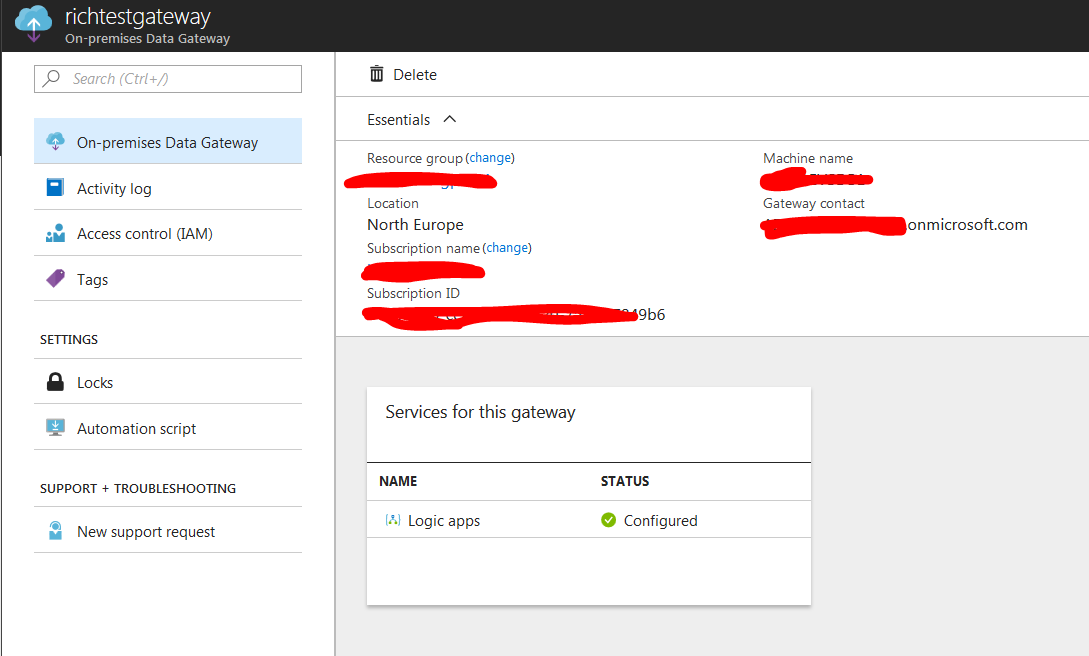Collapse the Essentials section chevron
This screenshot has height=656, width=1089.
[450, 119]
